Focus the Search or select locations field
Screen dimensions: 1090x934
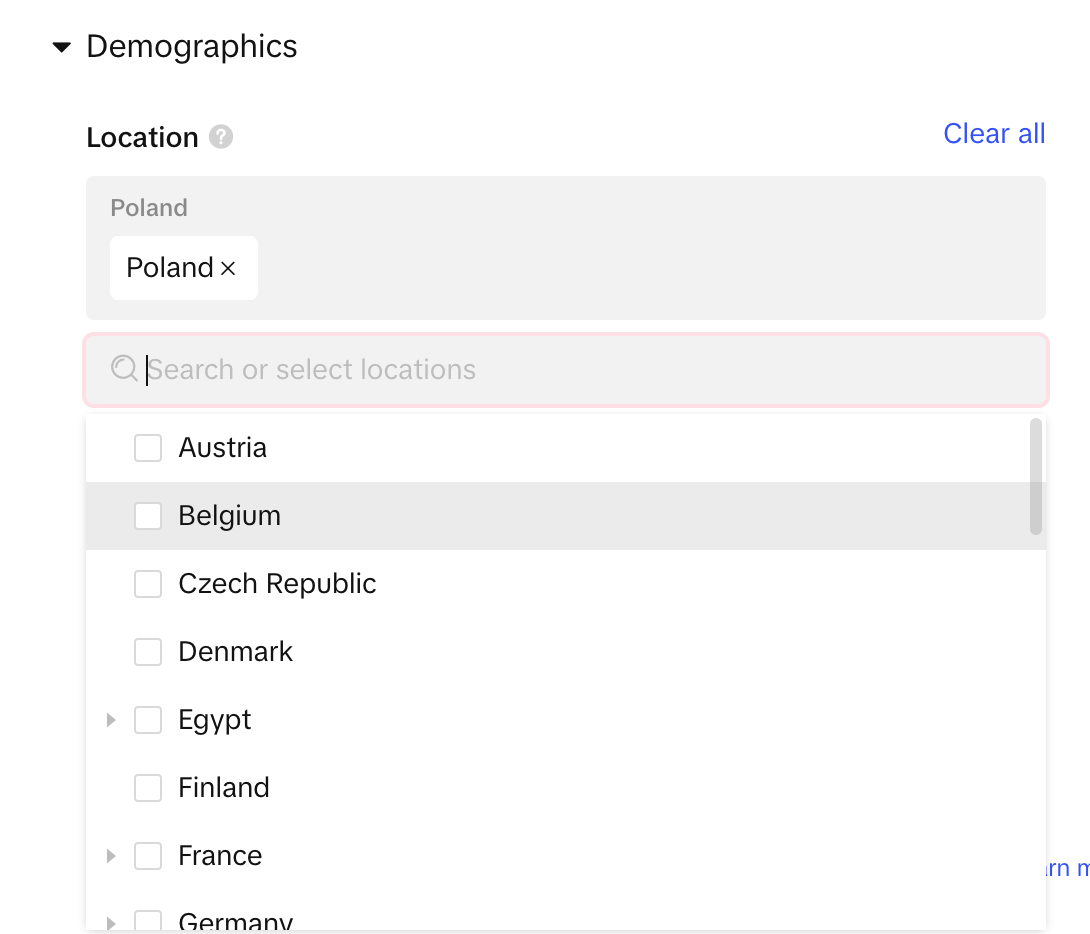tap(580, 370)
